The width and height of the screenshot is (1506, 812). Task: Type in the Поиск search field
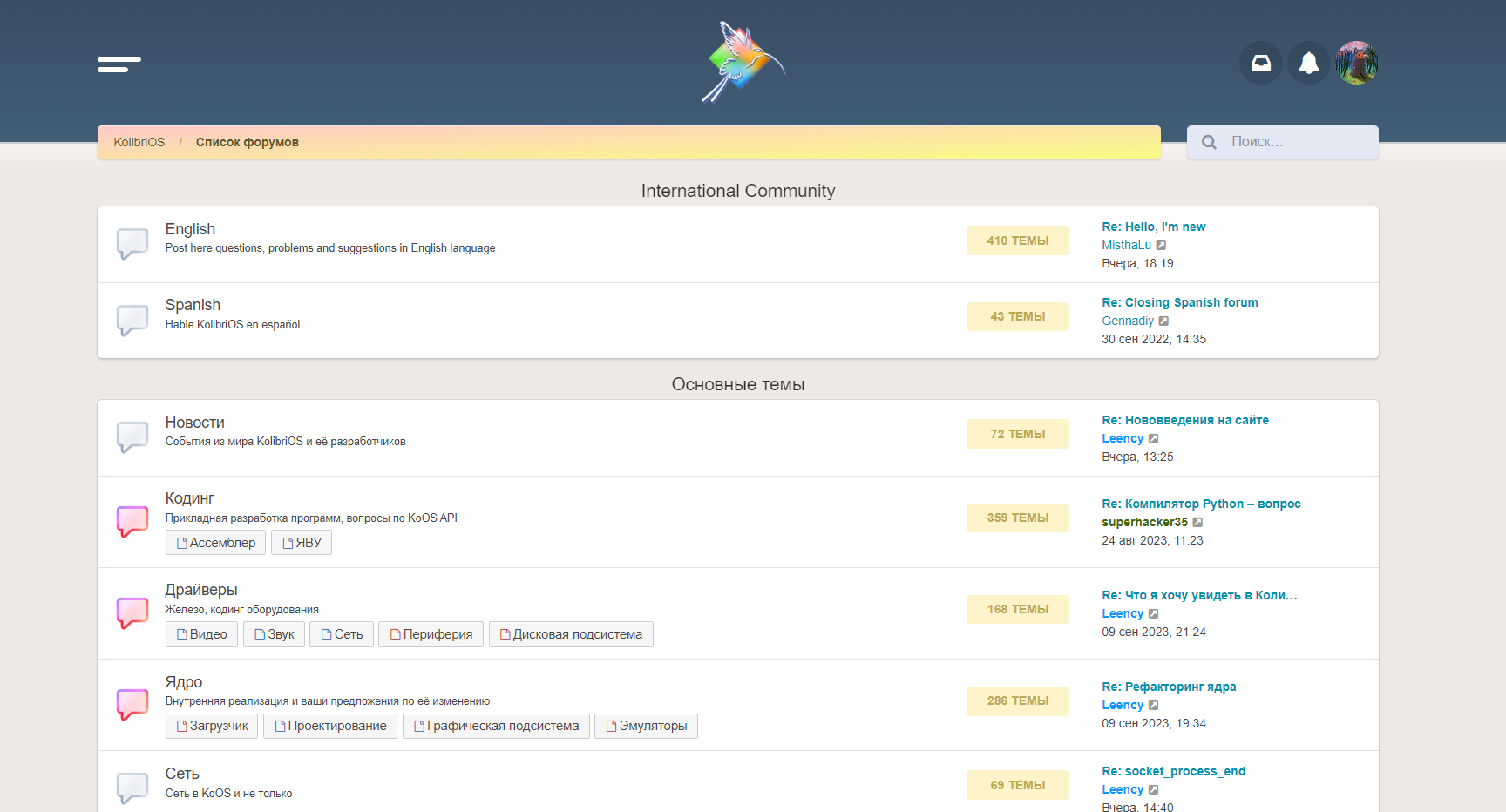pyautogui.click(x=1299, y=142)
